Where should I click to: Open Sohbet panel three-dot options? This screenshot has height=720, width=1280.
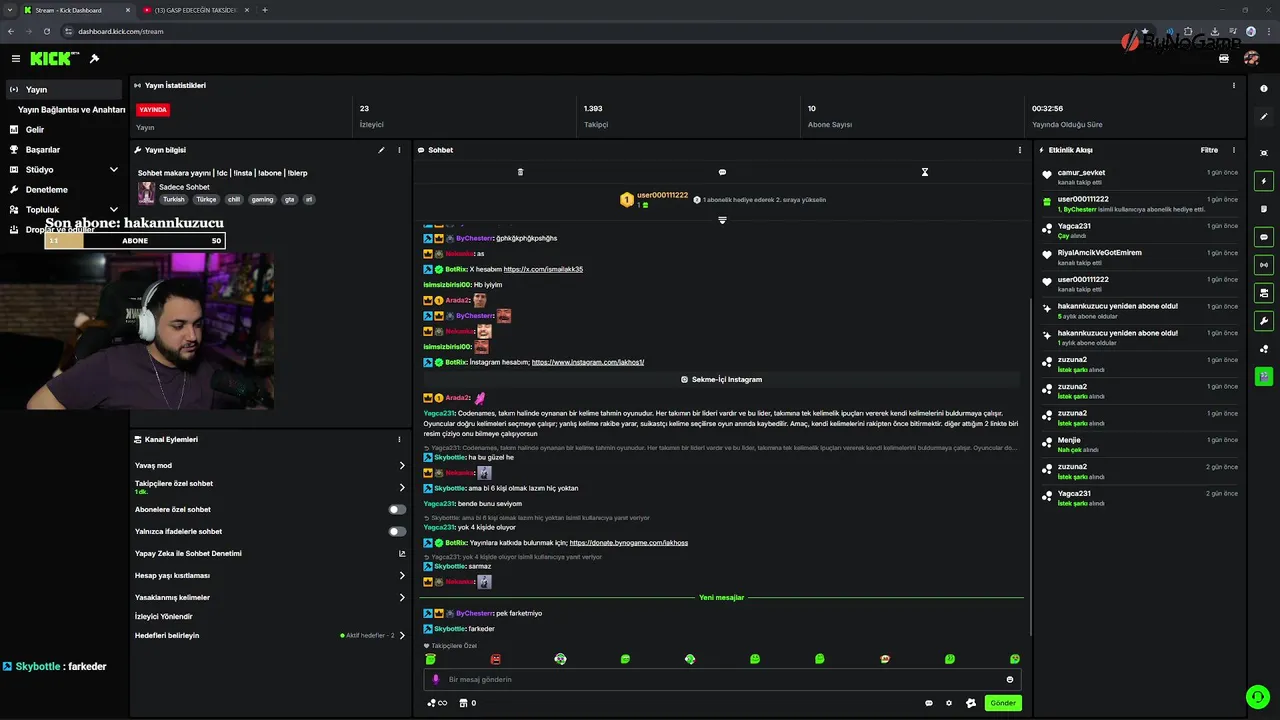pyautogui.click(x=1020, y=150)
